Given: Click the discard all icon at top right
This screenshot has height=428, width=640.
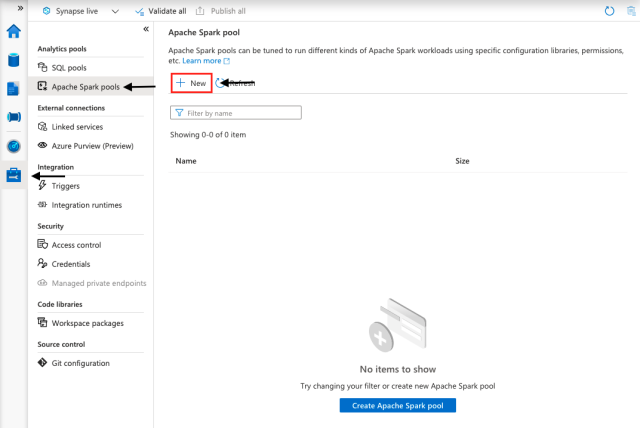Looking at the screenshot, I should pyautogui.click(x=631, y=11).
